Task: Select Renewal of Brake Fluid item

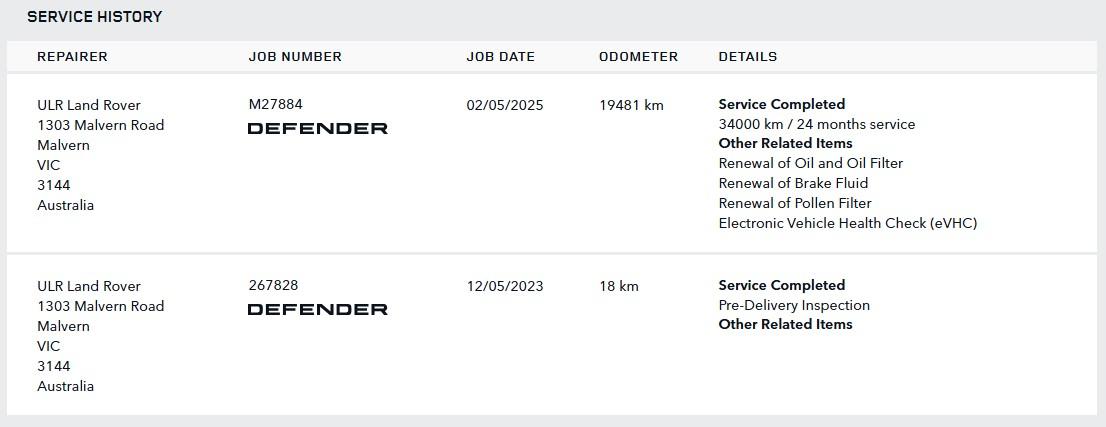Action: coord(794,183)
